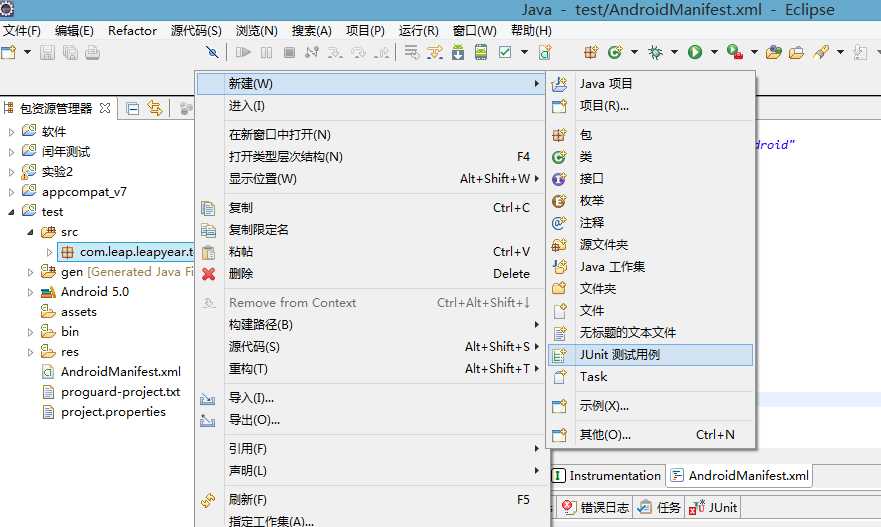The image size is (881, 527).
Task: Choose Java 项目 in the New submenu
Action: (650, 84)
